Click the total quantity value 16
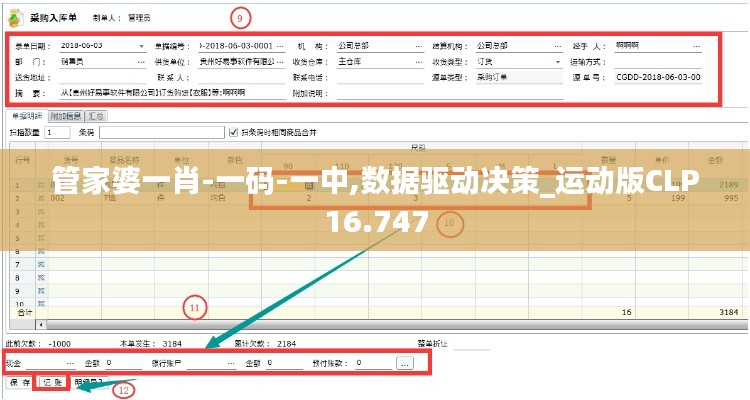This screenshot has width=750, height=400. 627,312
